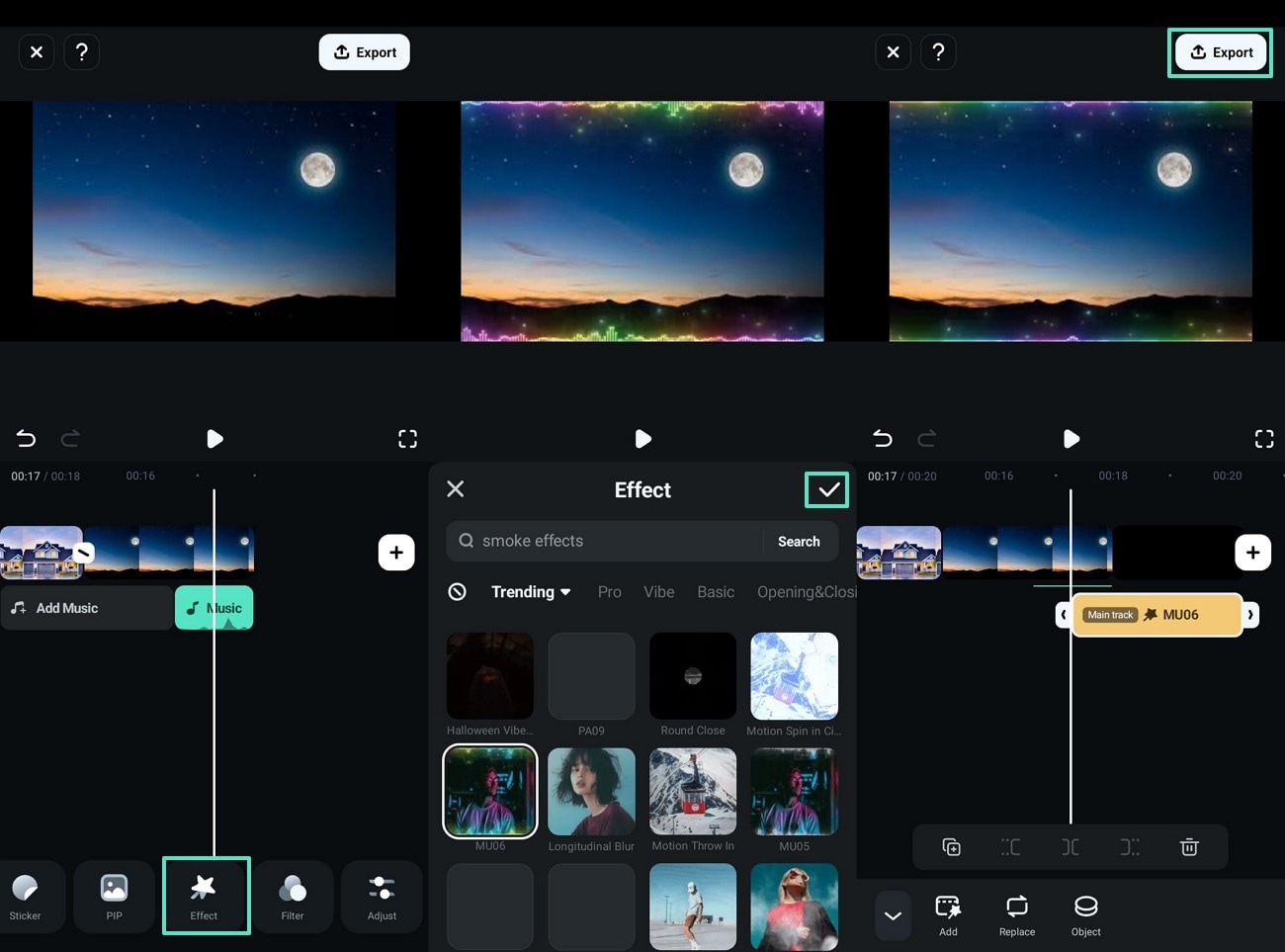Select the house clip in left timeline
This screenshot has width=1285, height=952.
[42, 553]
